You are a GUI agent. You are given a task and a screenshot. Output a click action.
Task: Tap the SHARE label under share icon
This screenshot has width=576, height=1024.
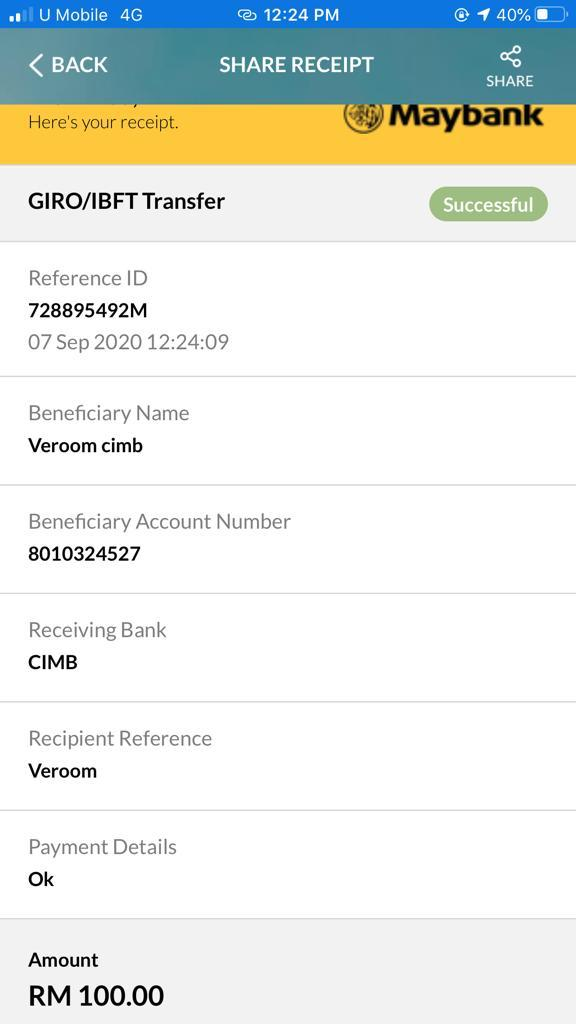point(509,81)
